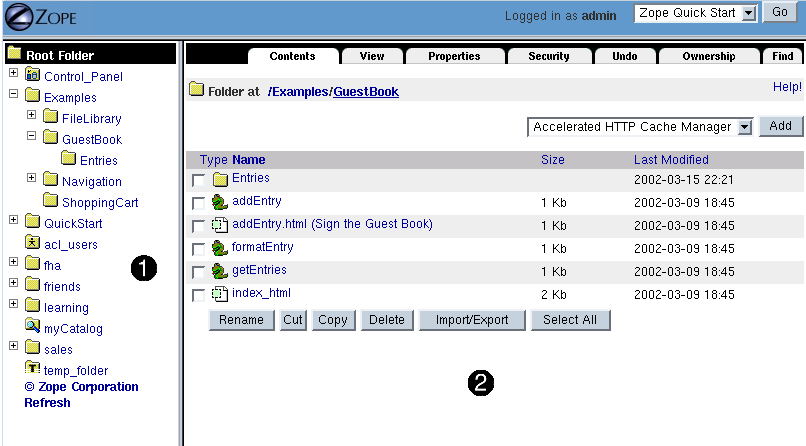This screenshot has height=446, width=806.
Task: Click the acl_users user folder icon
Action: (x=32, y=243)
